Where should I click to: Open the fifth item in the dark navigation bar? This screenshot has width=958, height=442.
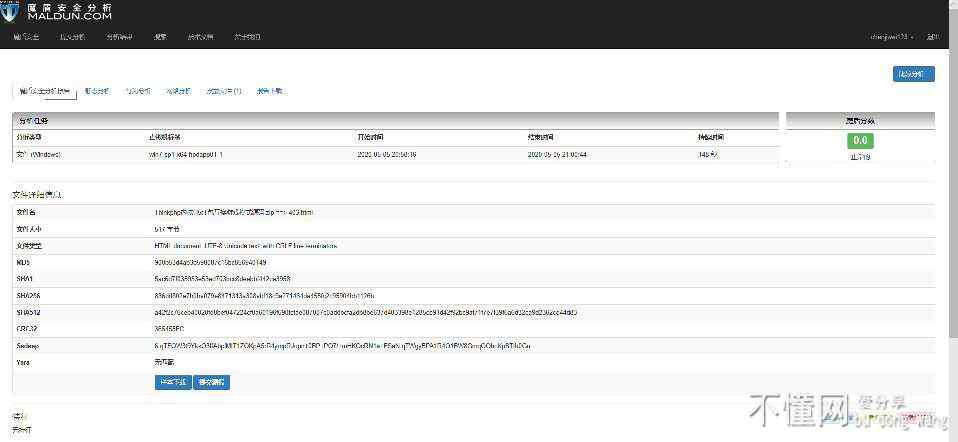200,37
